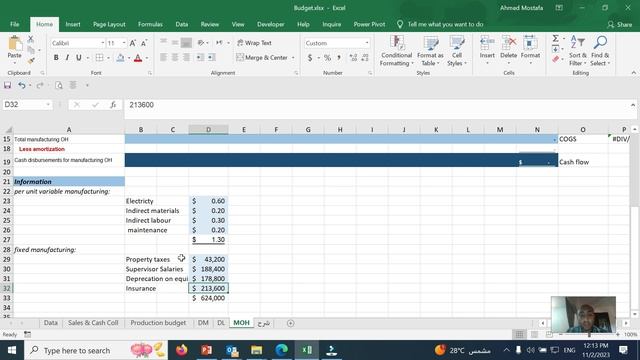The height and width of the screenshot is (360, 640).
Task: Apply cell borders icon
Action: click(x=99, y=58)
